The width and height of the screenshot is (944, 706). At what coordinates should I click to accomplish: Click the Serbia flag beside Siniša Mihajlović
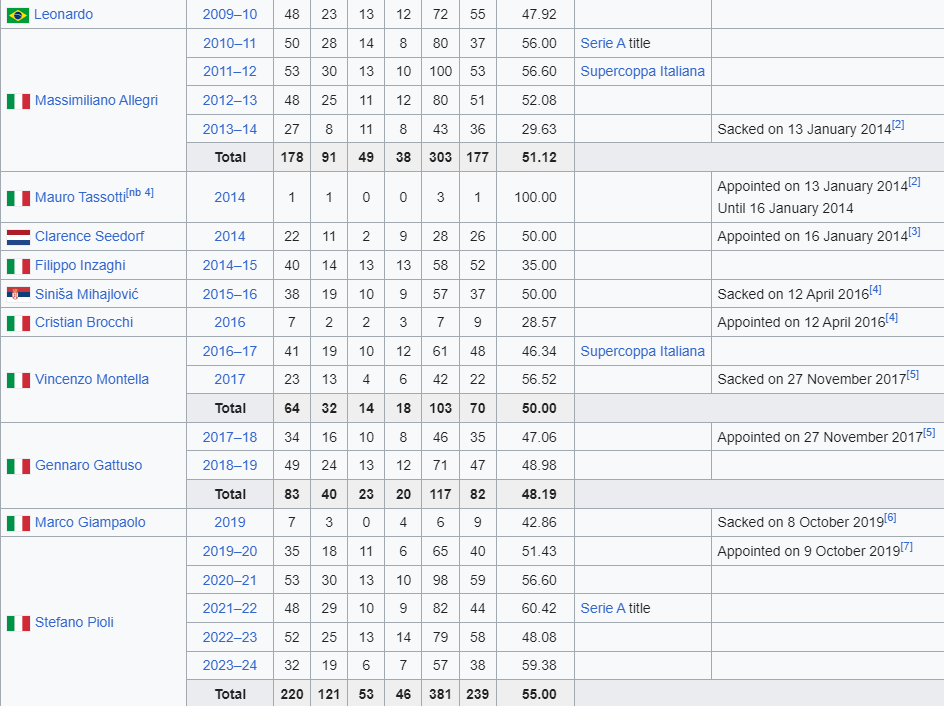(18, 294)
